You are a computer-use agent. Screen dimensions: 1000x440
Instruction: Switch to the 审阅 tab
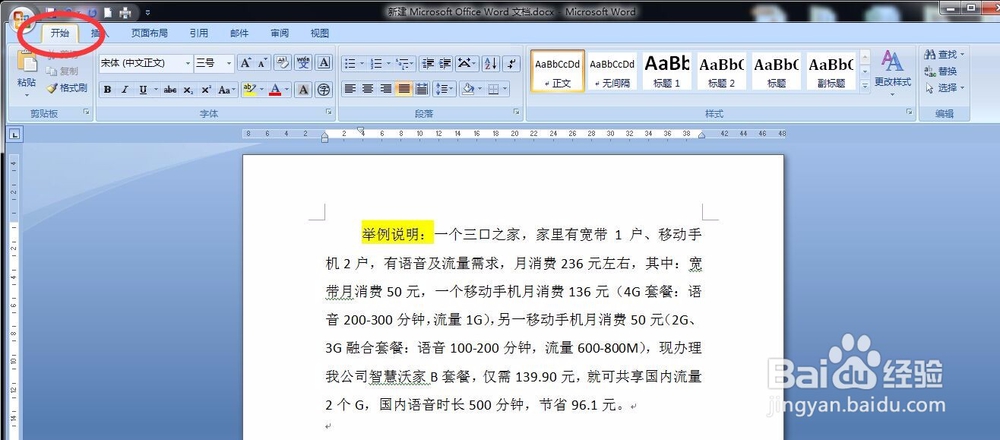click(279, 33)
